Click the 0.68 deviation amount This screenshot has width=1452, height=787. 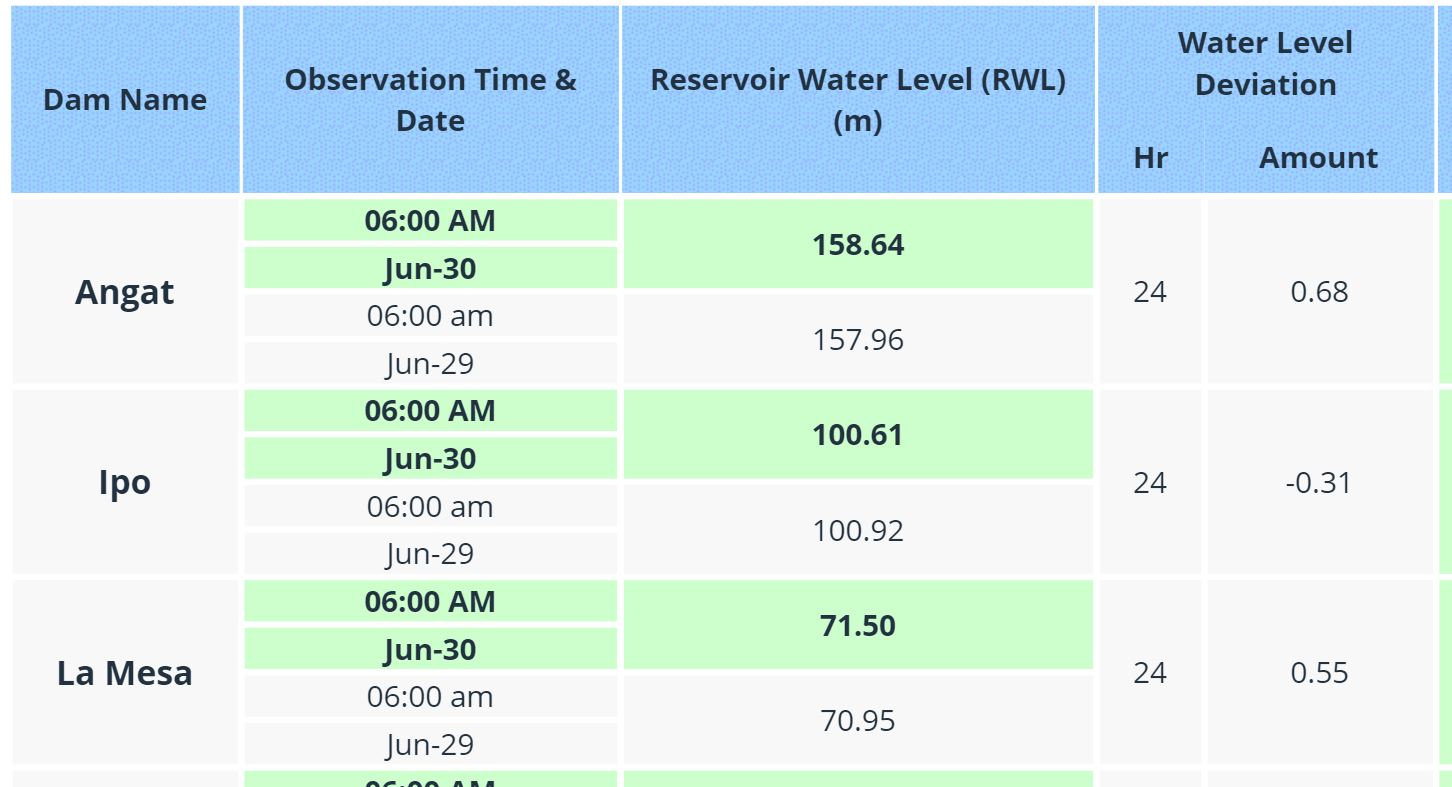click(1319, 292)
